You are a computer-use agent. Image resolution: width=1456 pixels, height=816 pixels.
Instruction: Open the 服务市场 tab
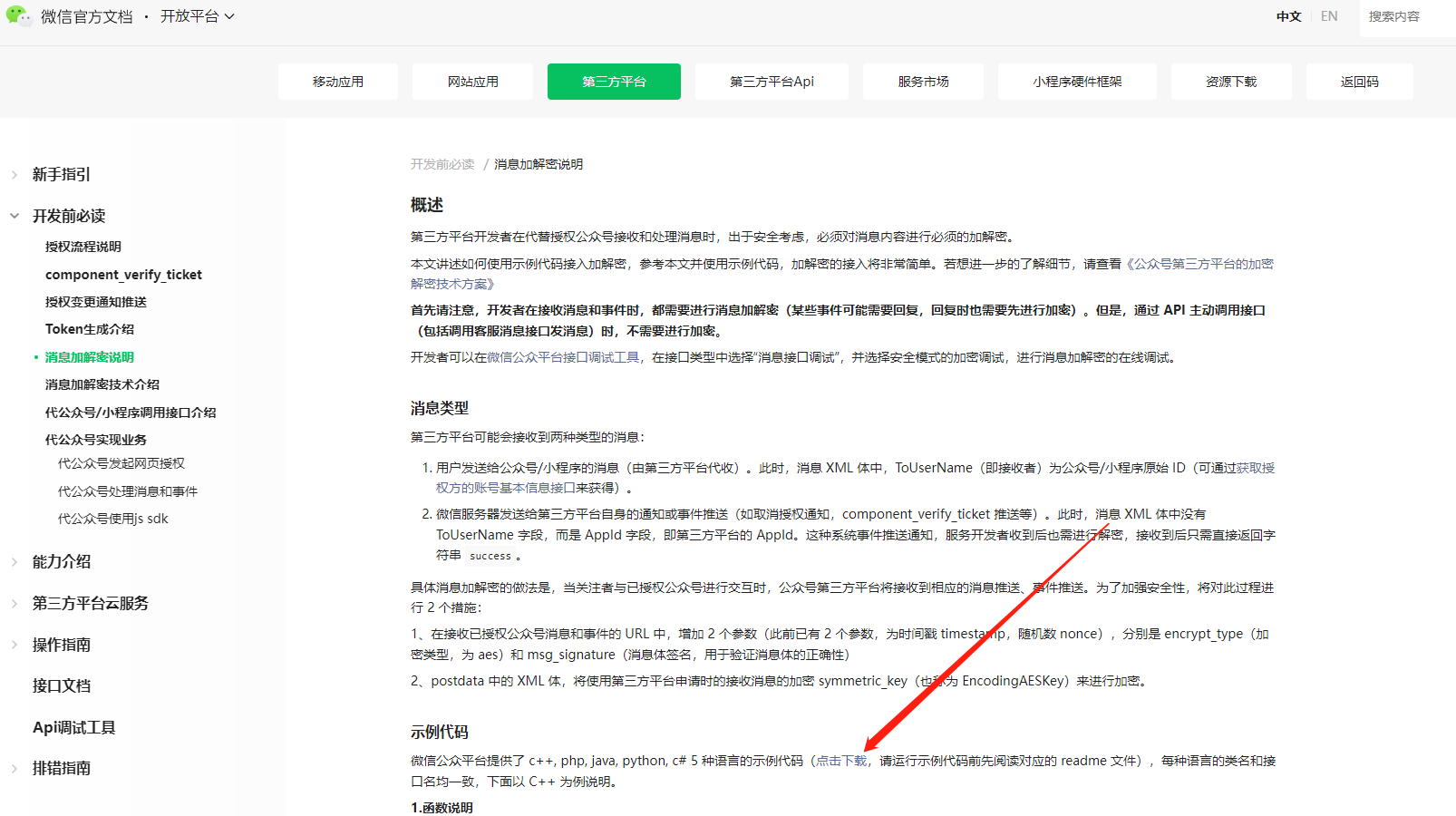923,82
